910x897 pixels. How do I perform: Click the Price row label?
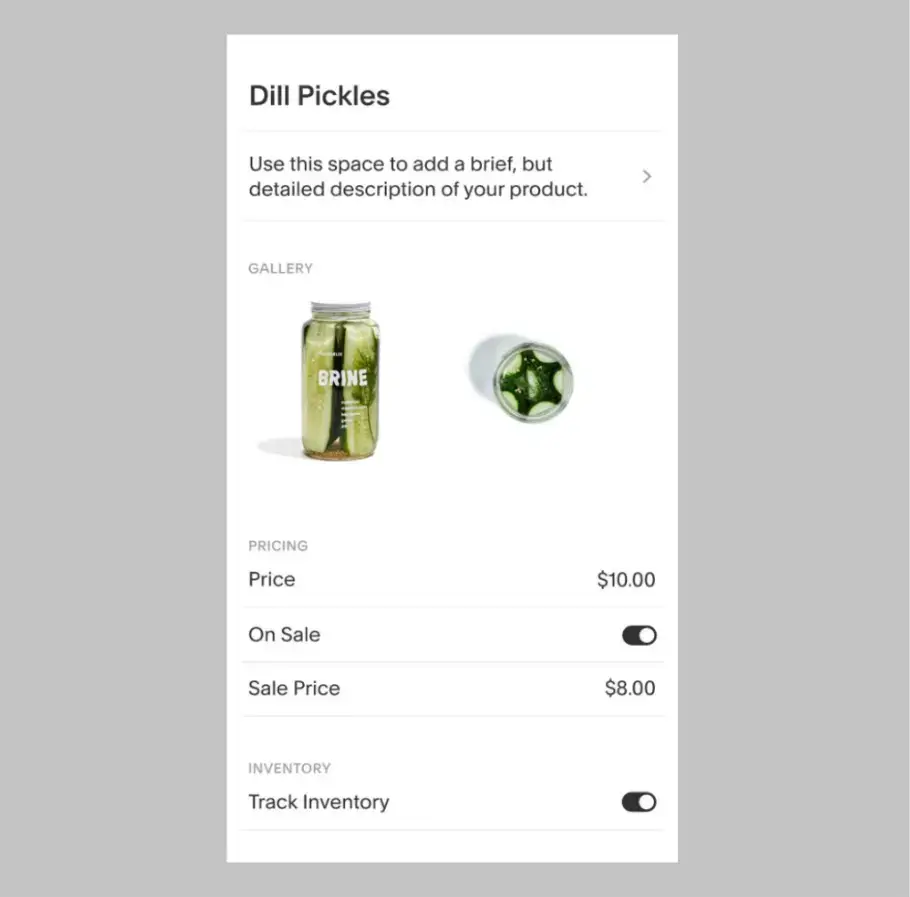[x=272, y=580]
